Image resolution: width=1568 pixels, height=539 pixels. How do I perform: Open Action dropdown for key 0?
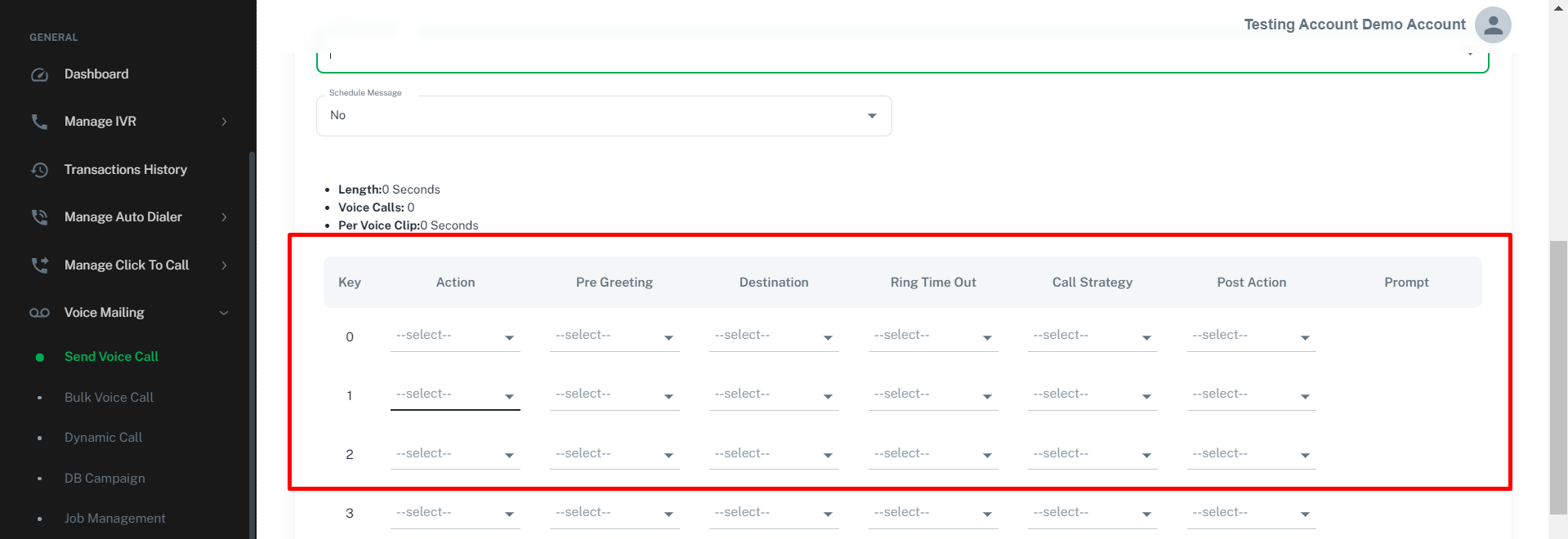click(454, 336)
